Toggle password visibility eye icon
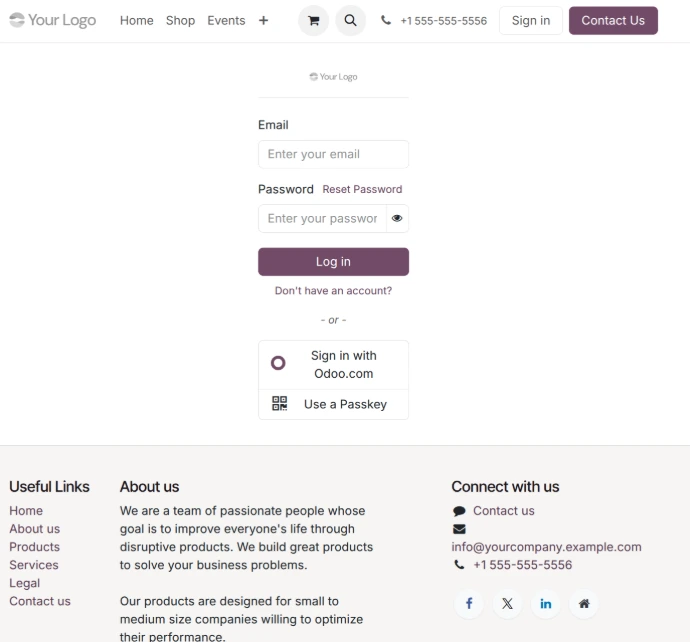This screenshot has width=690, height=642. [397, 219]
